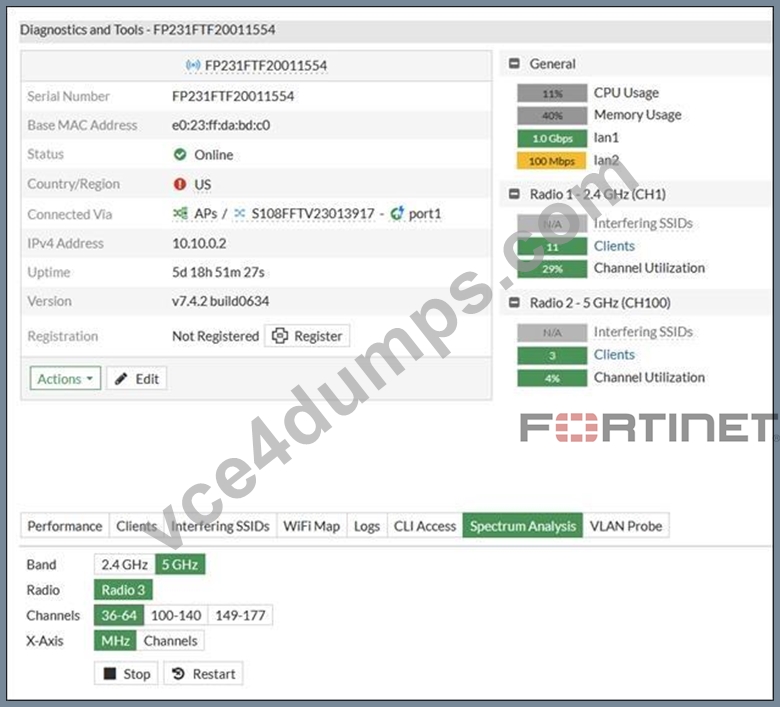This screenshot has width=780, height=707.
Task: Click the AP radio icon beside FP231FTF20011554 title
Action: [x=193, y=65]
